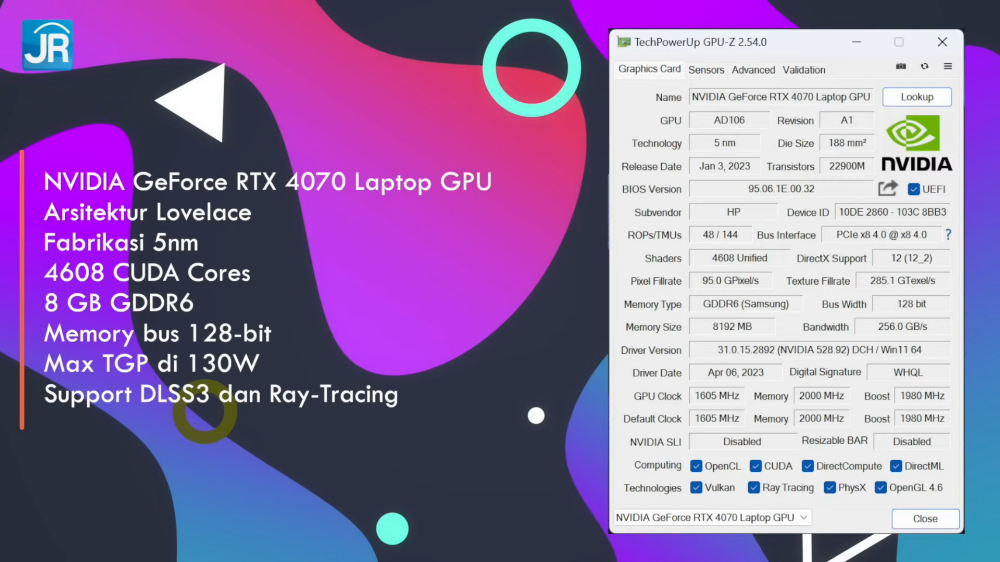Click the BIOS export share icon
The height and width of the screenshot is (562, 1000).
coord(888,188)
